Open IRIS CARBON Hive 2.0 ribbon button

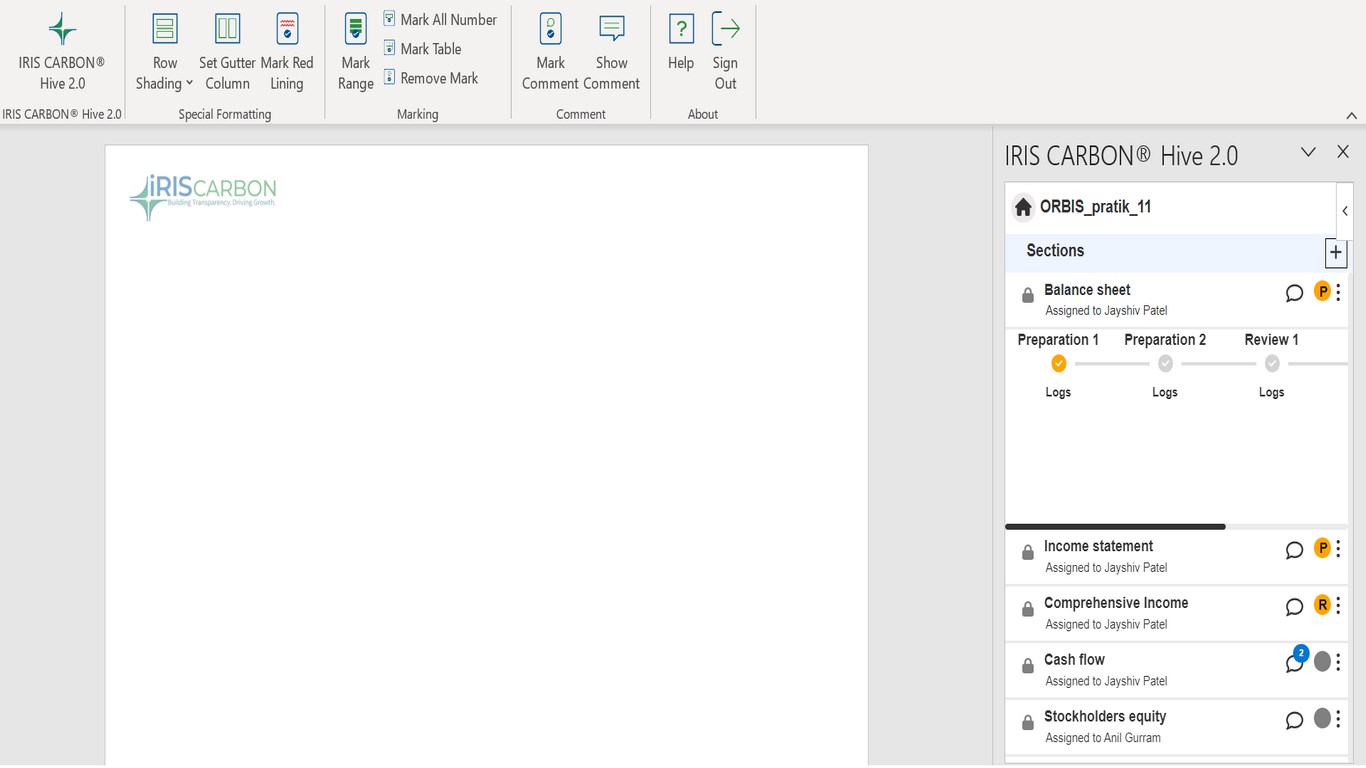[x=62, y=52]
